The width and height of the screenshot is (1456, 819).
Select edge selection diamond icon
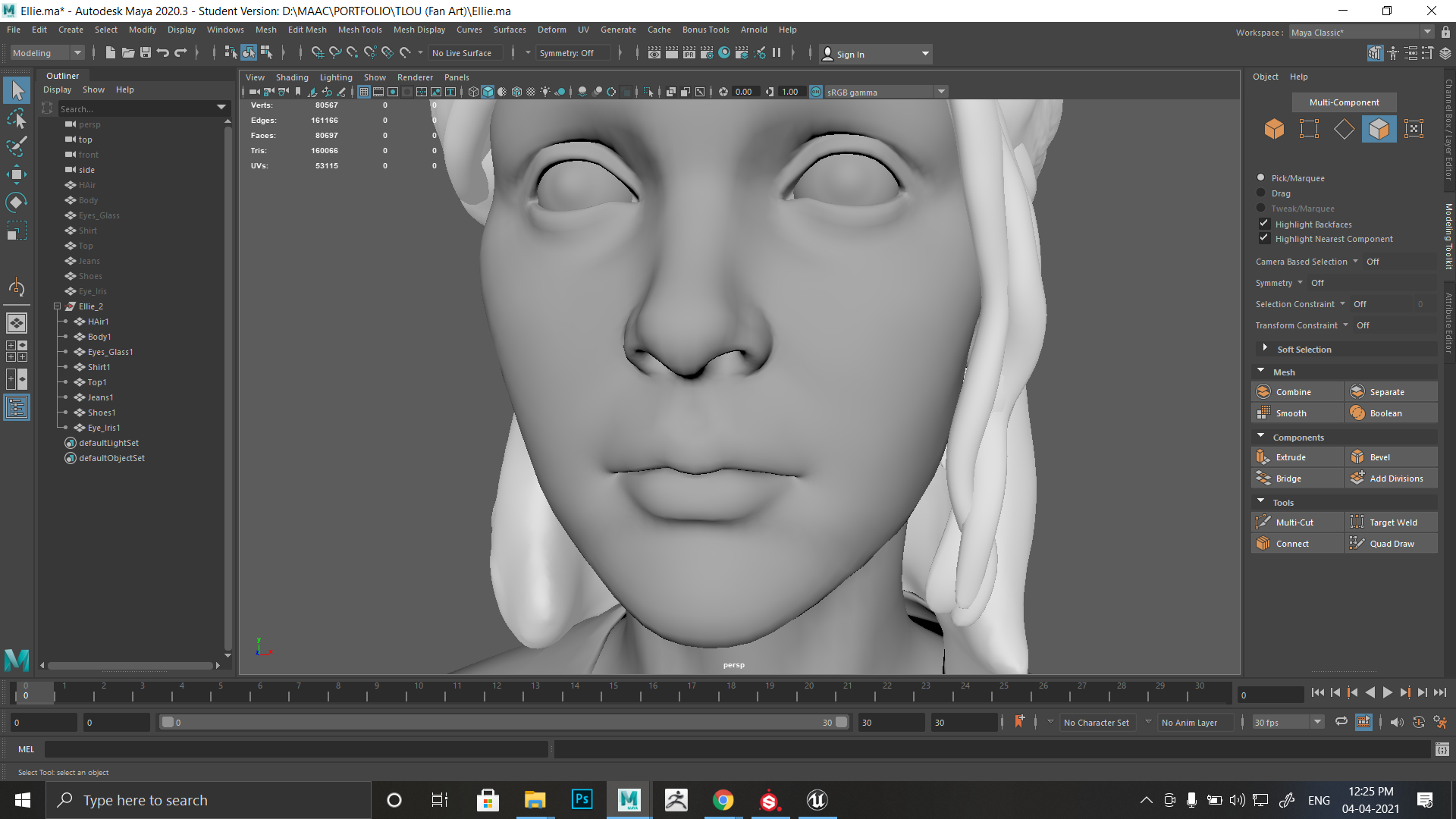click(x=1344, y=129)
